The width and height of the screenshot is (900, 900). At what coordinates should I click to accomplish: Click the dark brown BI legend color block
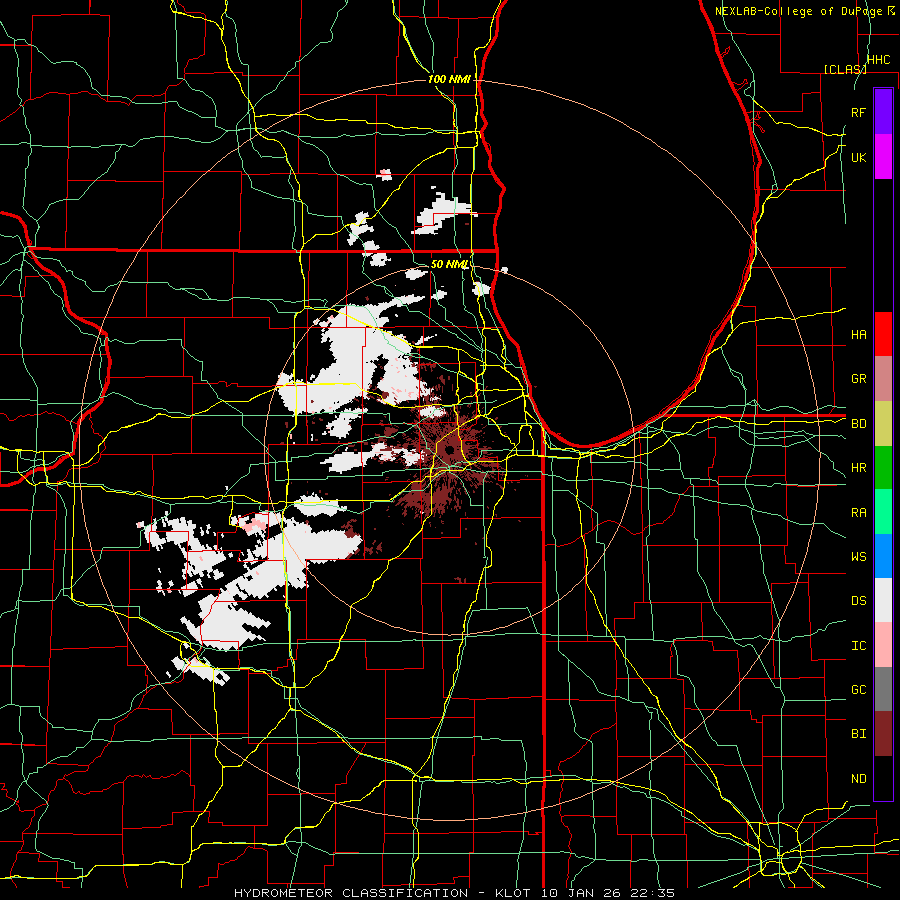tap(883, 734)
